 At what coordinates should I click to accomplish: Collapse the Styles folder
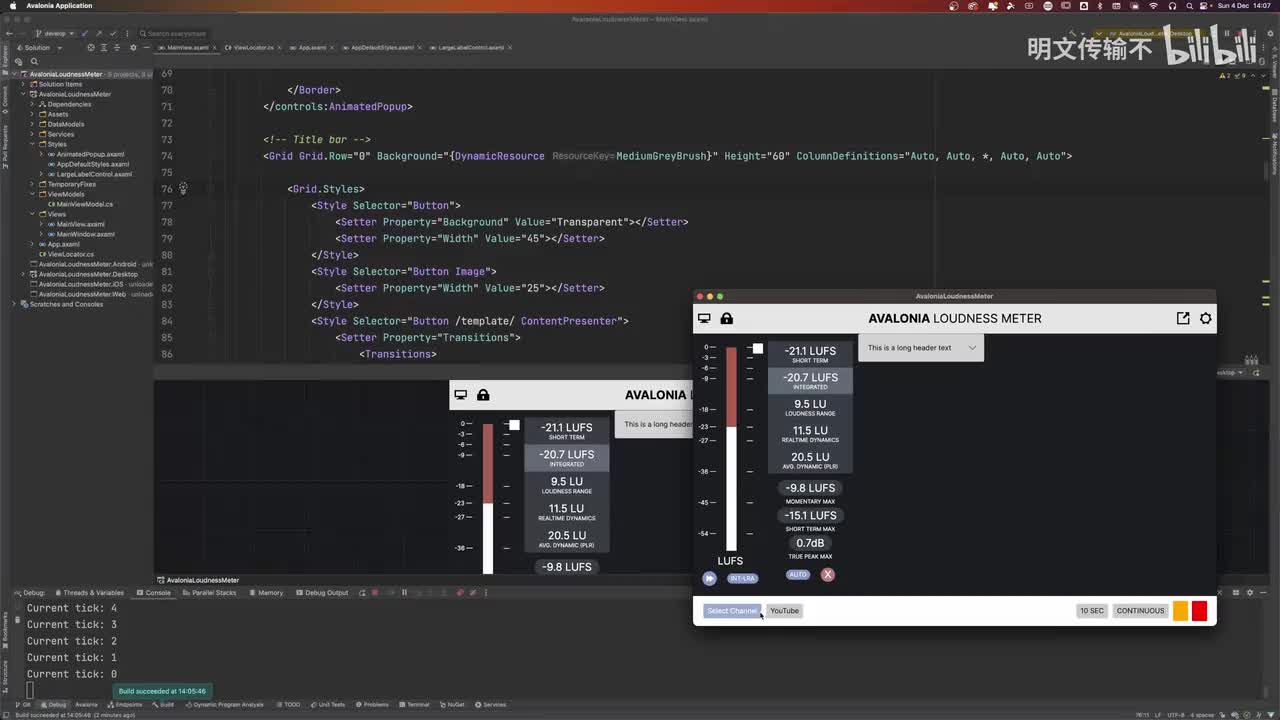[x=32, y=144]
